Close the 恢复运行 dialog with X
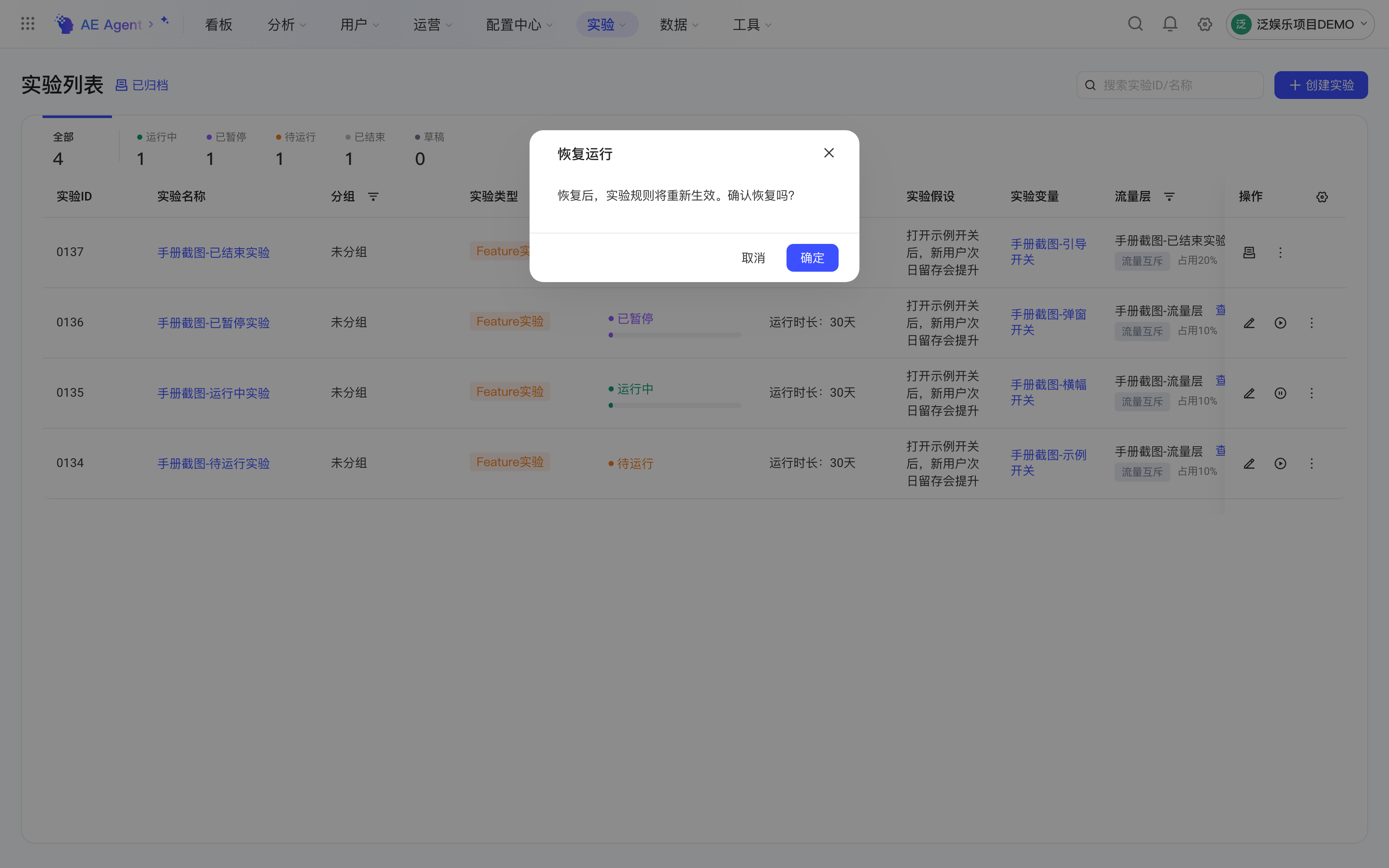1389x868 pixels. [x=829, y=153]
